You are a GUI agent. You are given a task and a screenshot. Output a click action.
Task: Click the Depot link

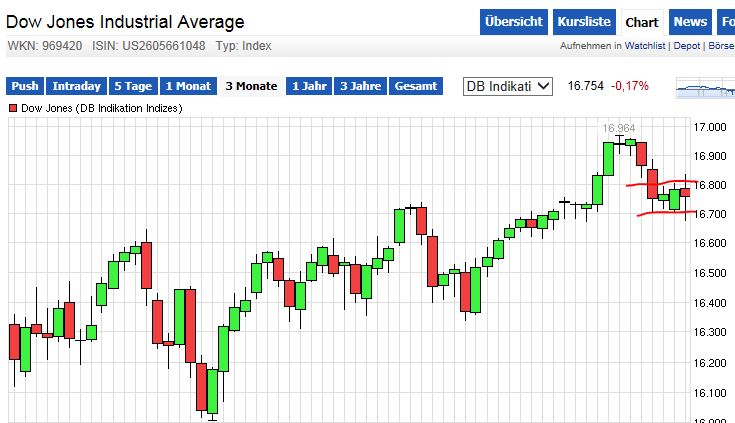click(687, 46)
